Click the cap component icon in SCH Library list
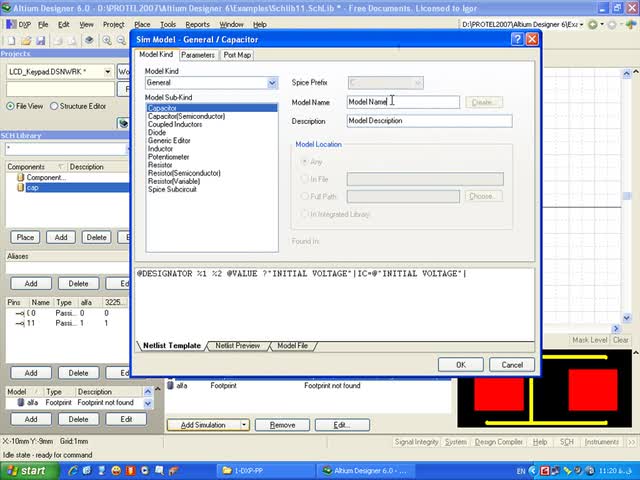 point(20,187)
